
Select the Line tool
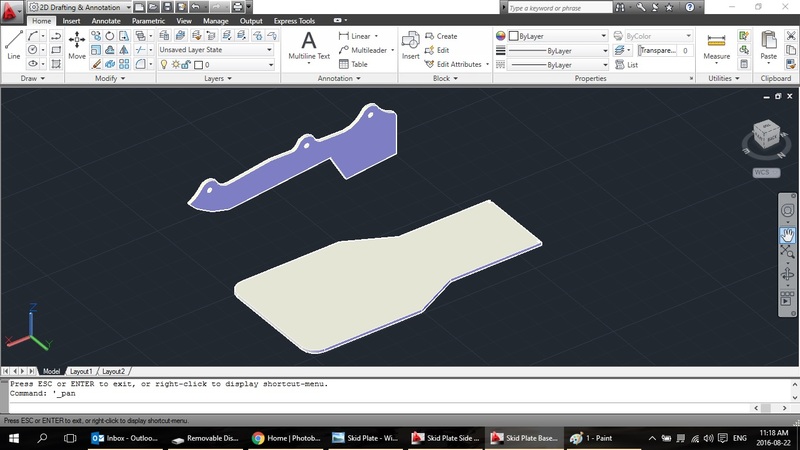(x=14, y=45)
